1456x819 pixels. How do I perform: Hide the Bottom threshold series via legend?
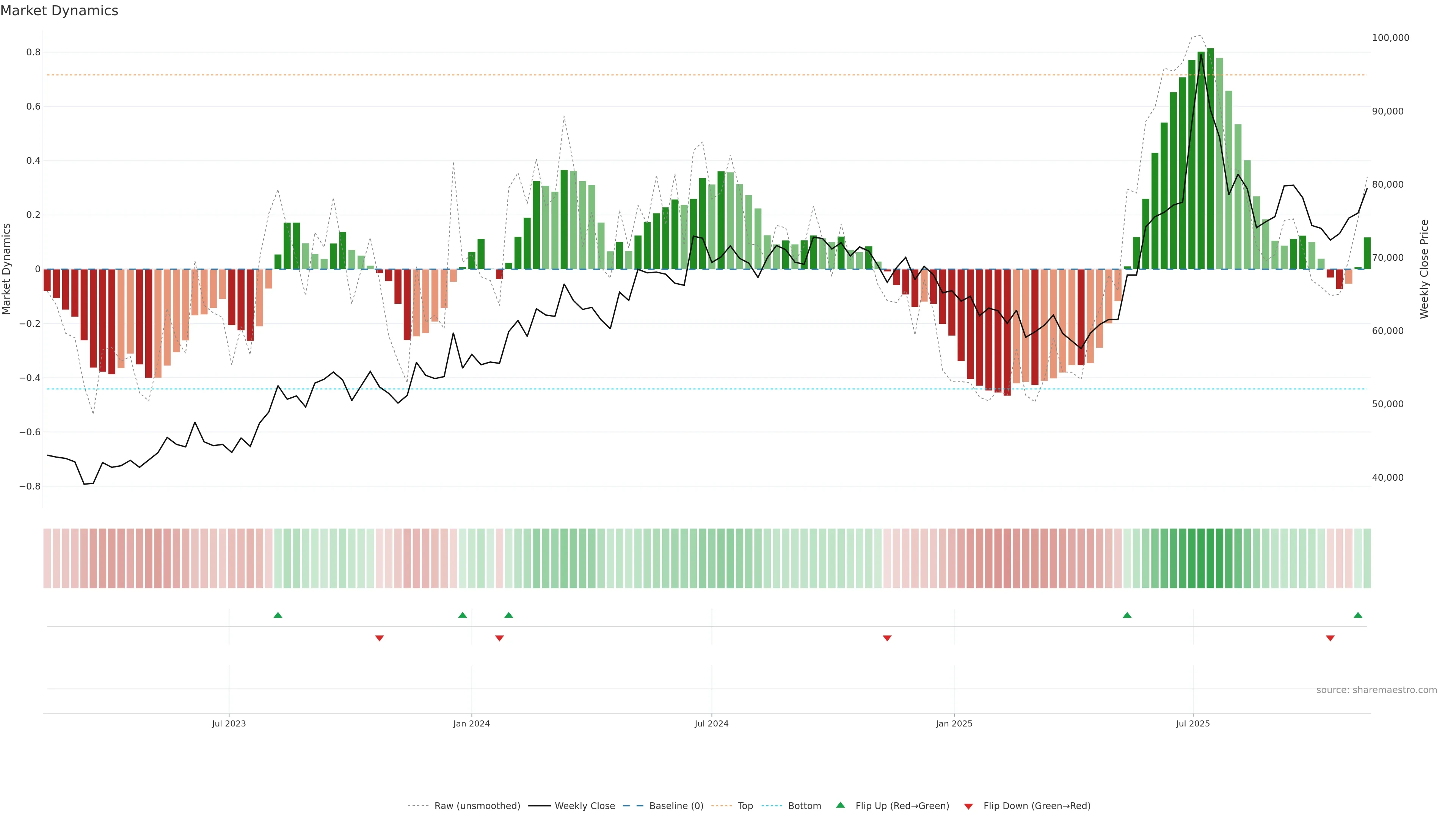point(804,806)
